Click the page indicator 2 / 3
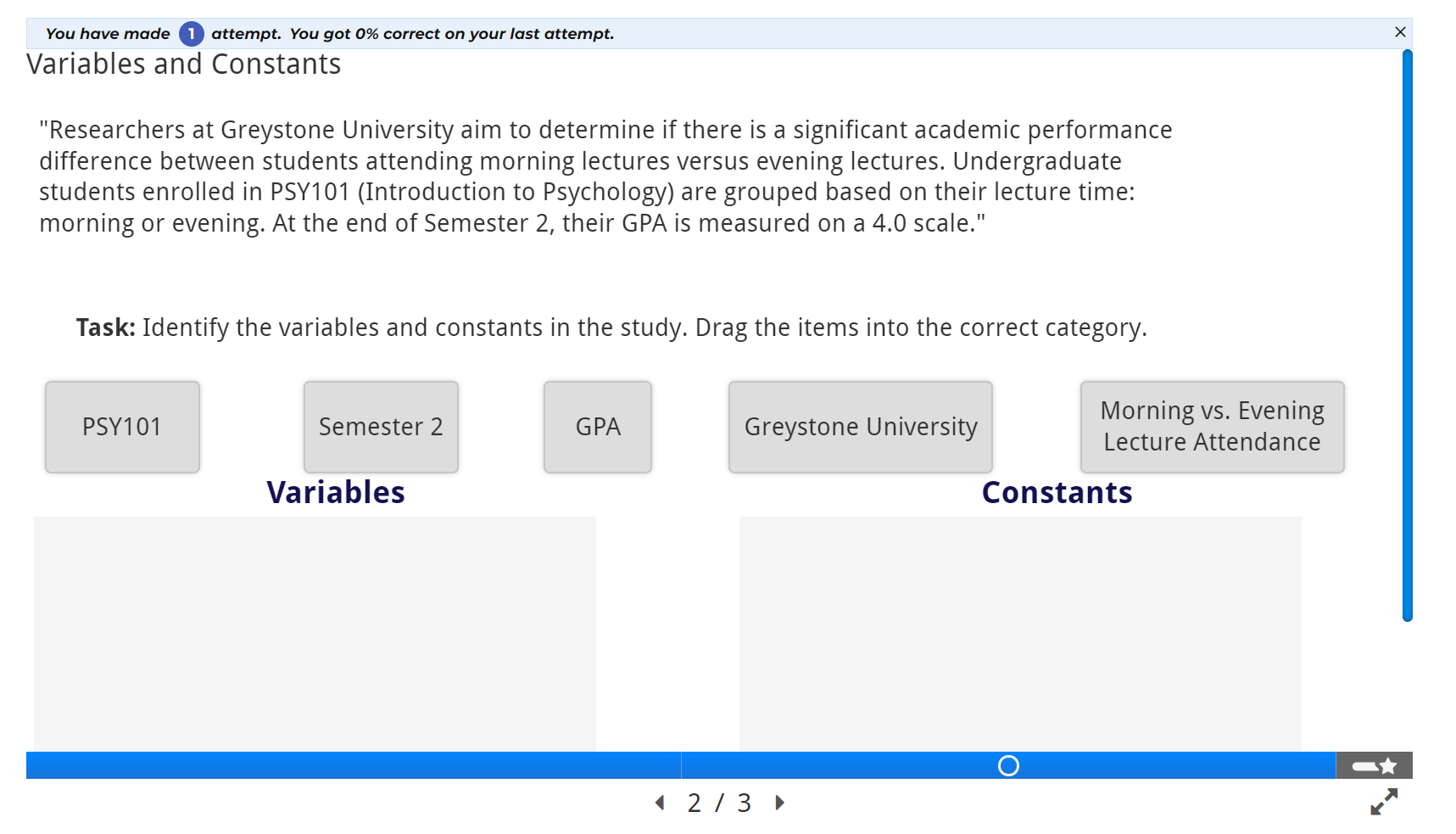The image size is (1456, 834). coord(719,803)
